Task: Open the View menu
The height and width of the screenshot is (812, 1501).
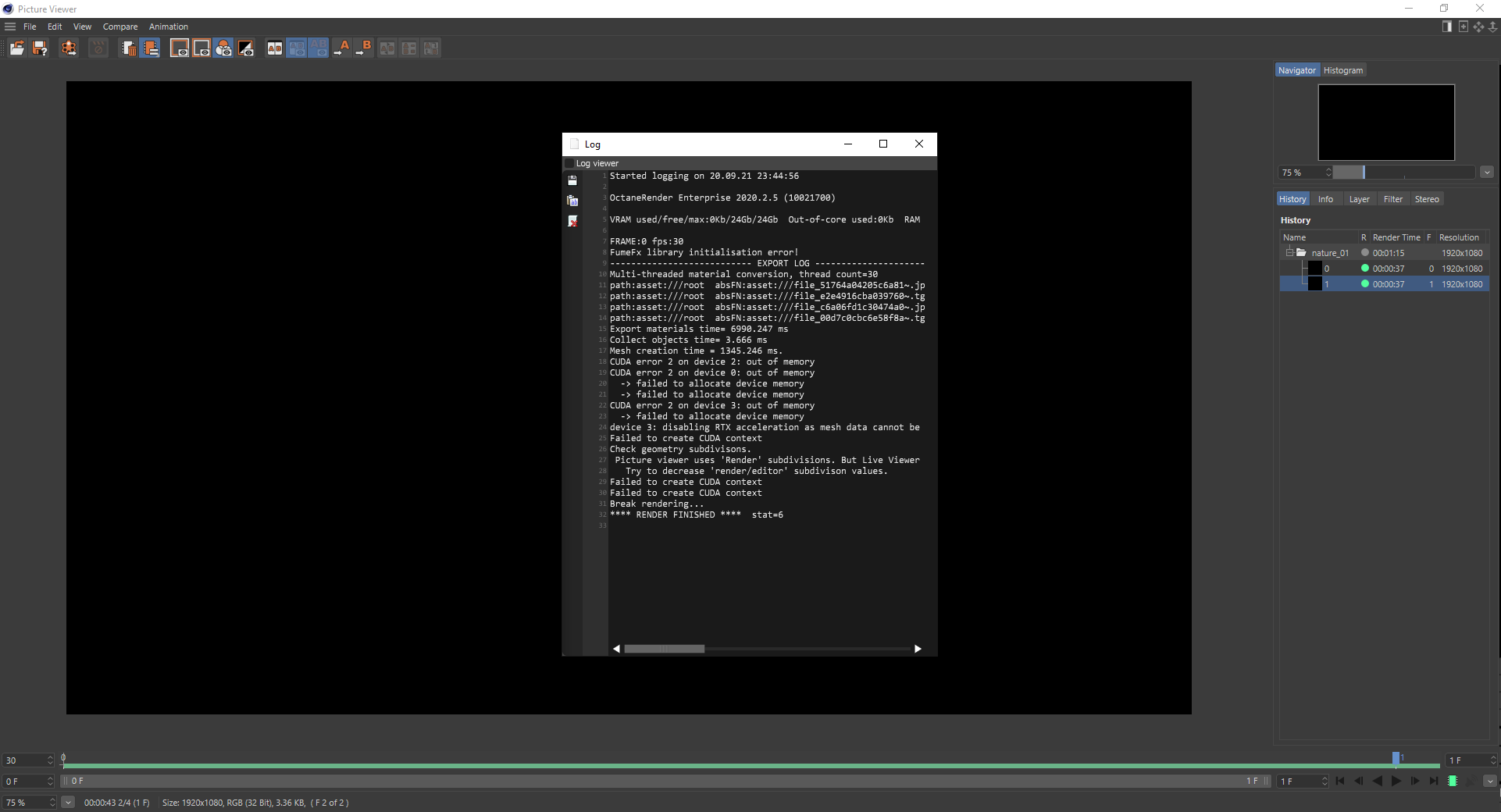Action: [x=82, y=27]
